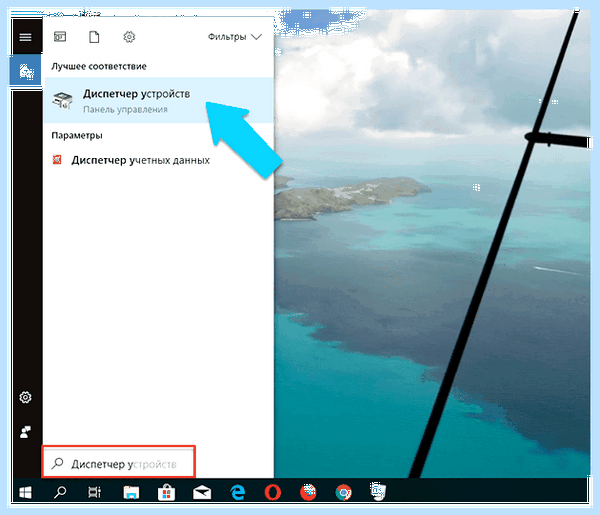Open the red round app on taskbar
The width and height of the screenshot is (600, 515).
[308, 492]
